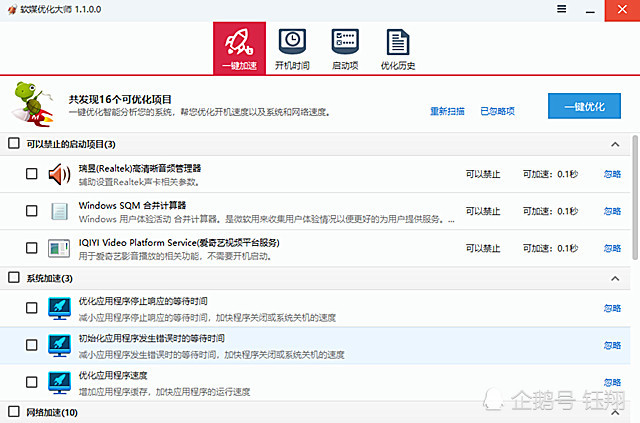This screenshot has height=423, width=640.
Task: Ignore the Realtek audio manager item
Action: pyautogui.click(x=612, y=174)
